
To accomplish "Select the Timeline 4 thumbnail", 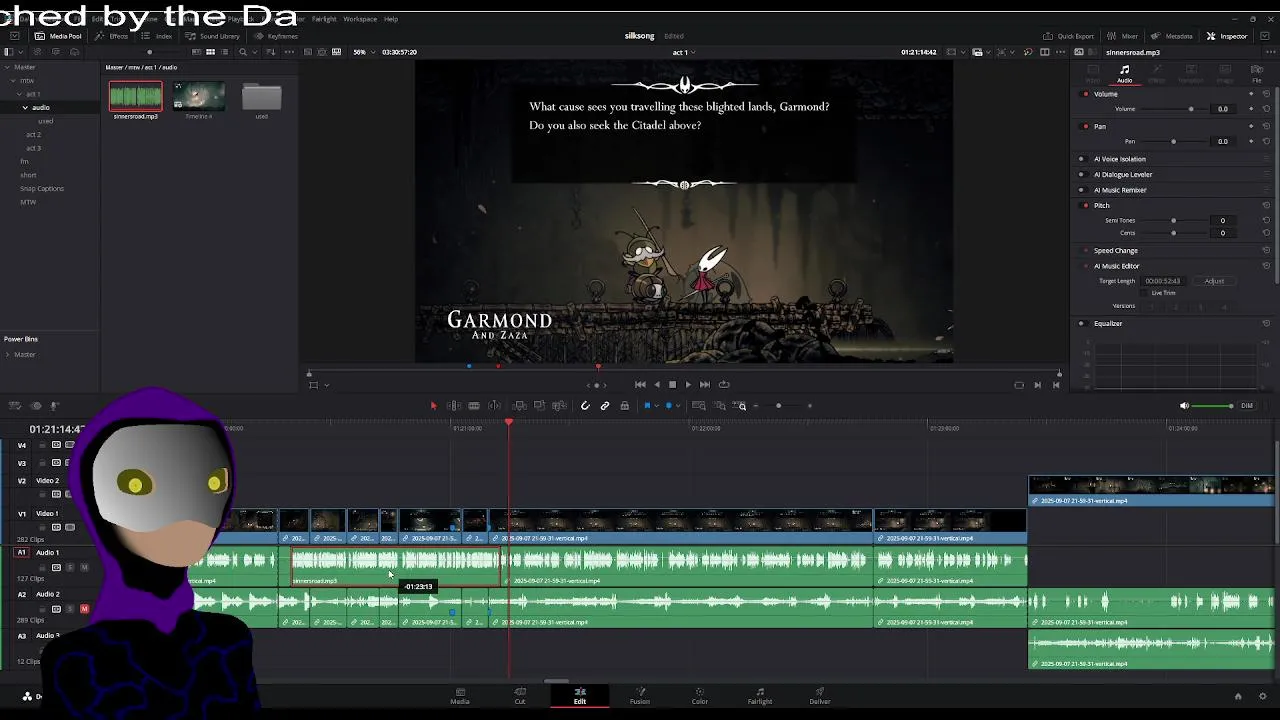I will coord(198,96).
